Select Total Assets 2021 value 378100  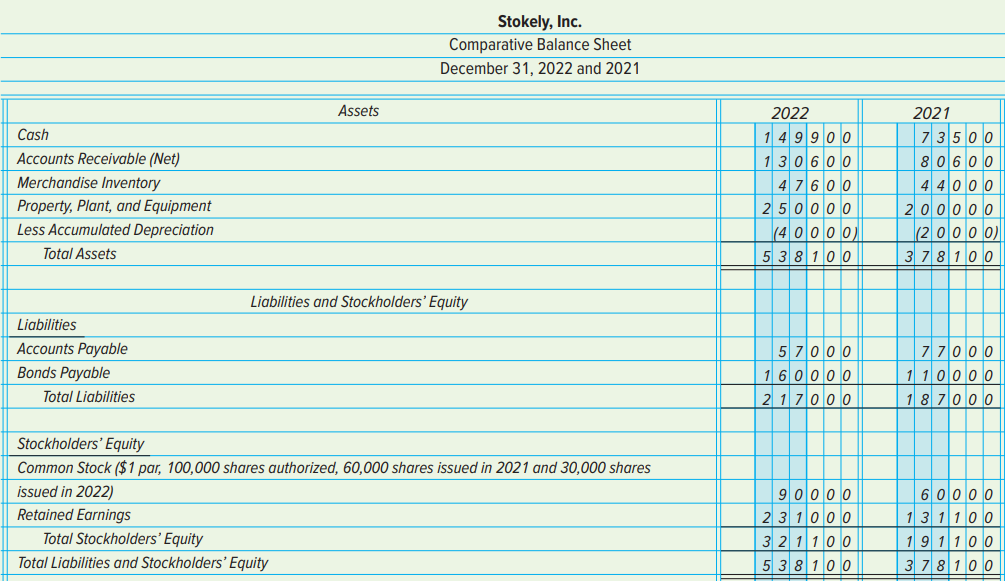[x=949, y=257]
